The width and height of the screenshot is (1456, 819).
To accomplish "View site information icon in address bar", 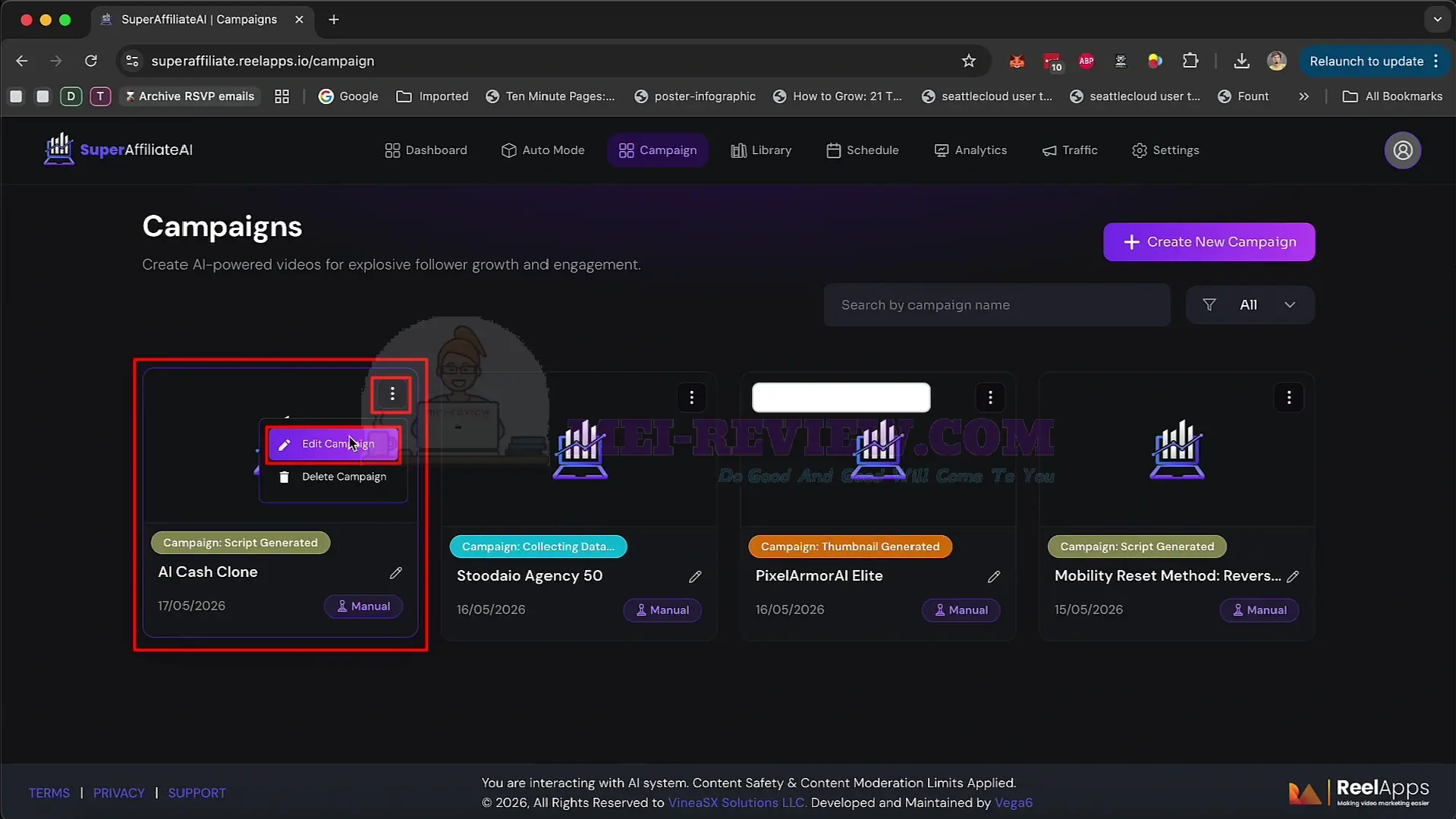I will tap(132, 61).
